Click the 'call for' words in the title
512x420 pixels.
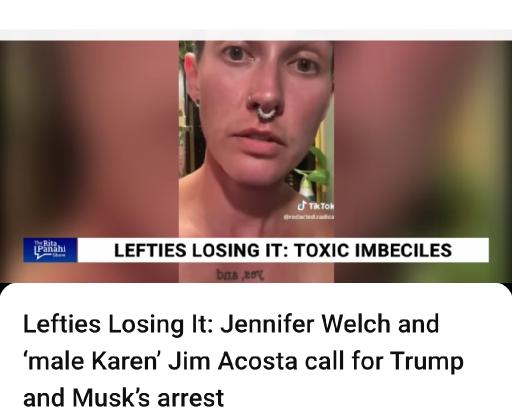click(344, 361)
